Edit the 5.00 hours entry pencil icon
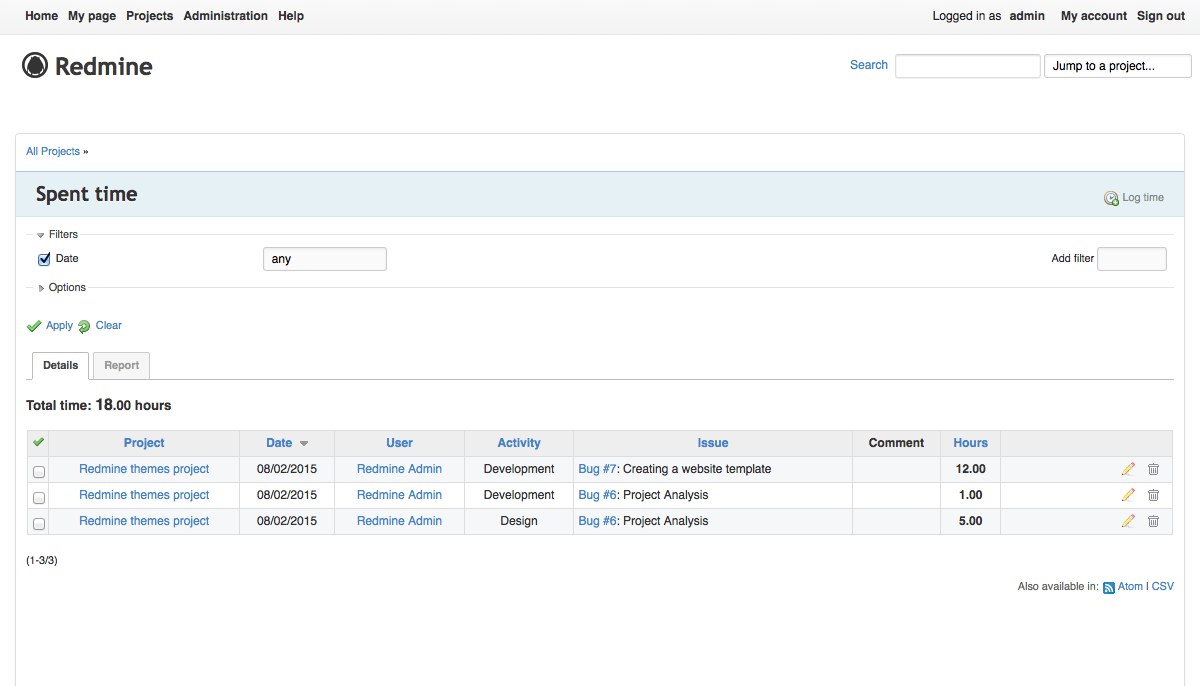Viewport: 1200px width, 686px height. click(1129, 521)
